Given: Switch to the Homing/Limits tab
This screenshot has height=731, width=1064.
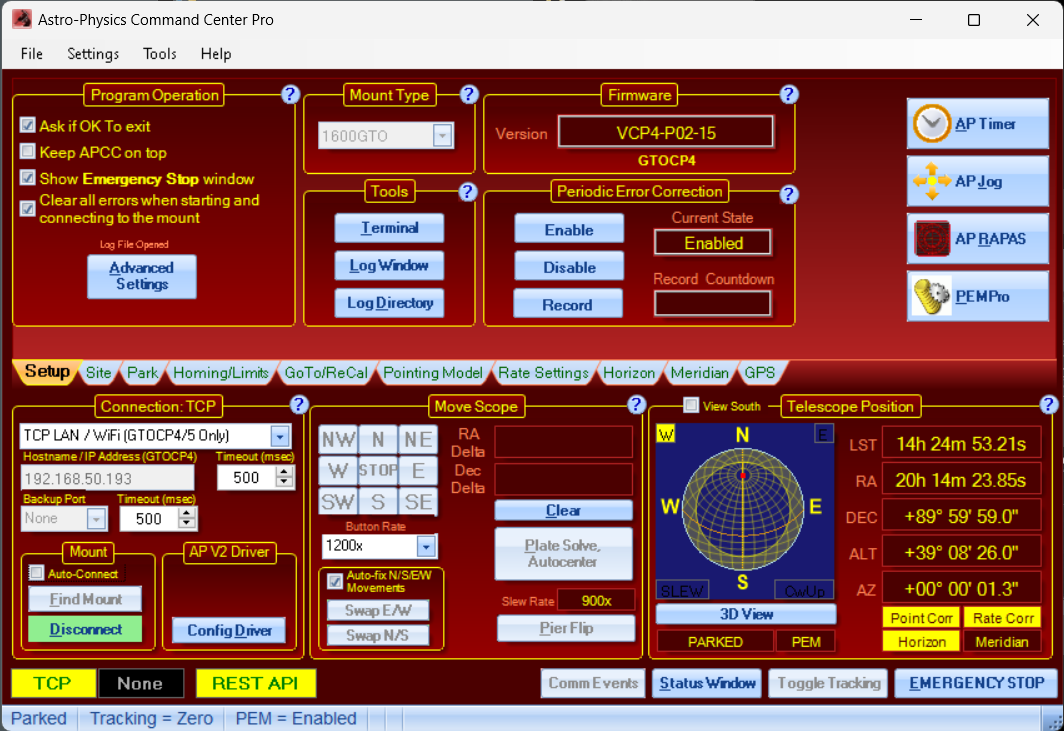Looking at the screenshot, I should (x=221, y=373).
